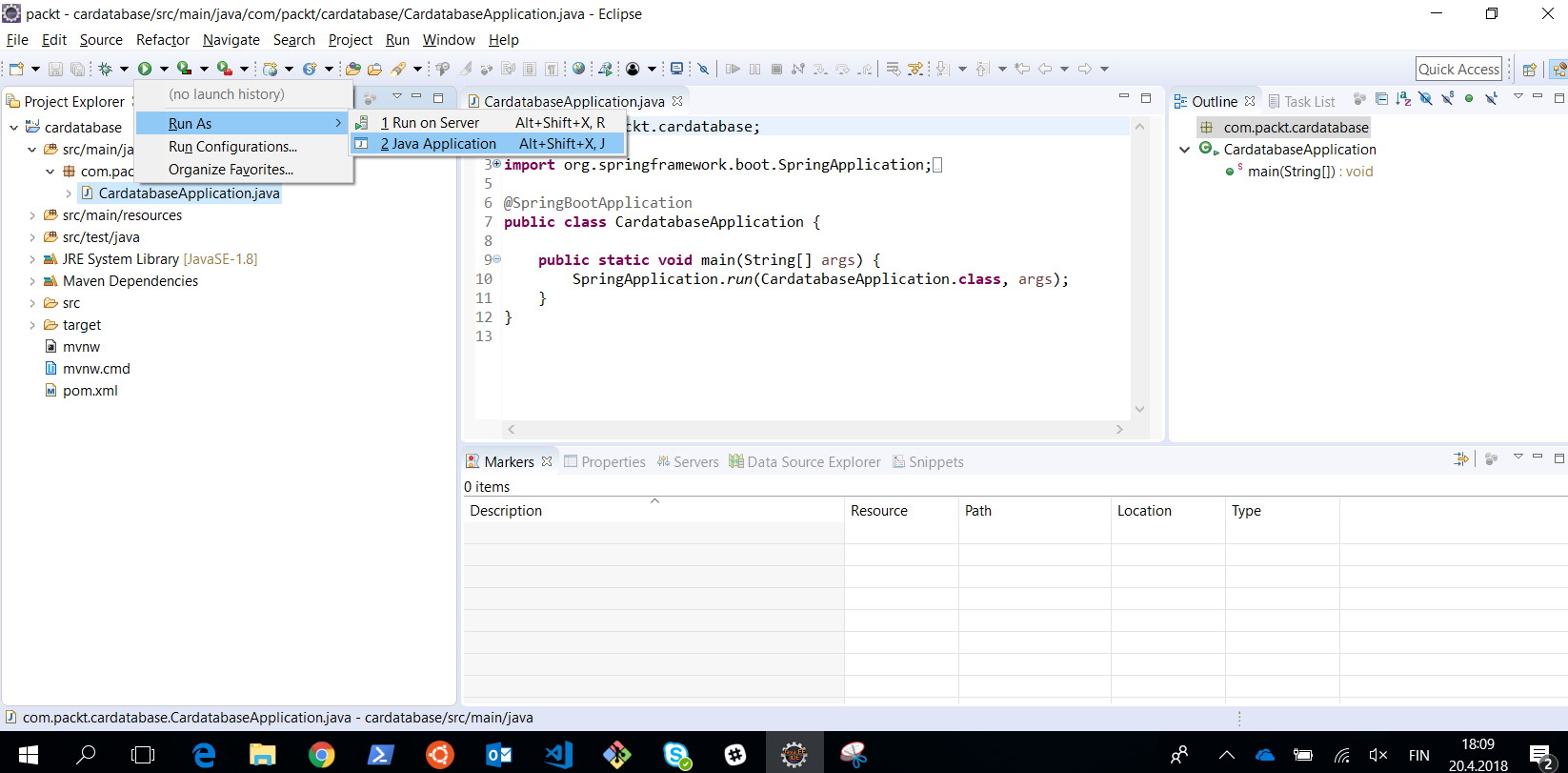The height and width of the screenshot is (773, 1568).
Task: Open the Refactor menu
Action: 163,40
